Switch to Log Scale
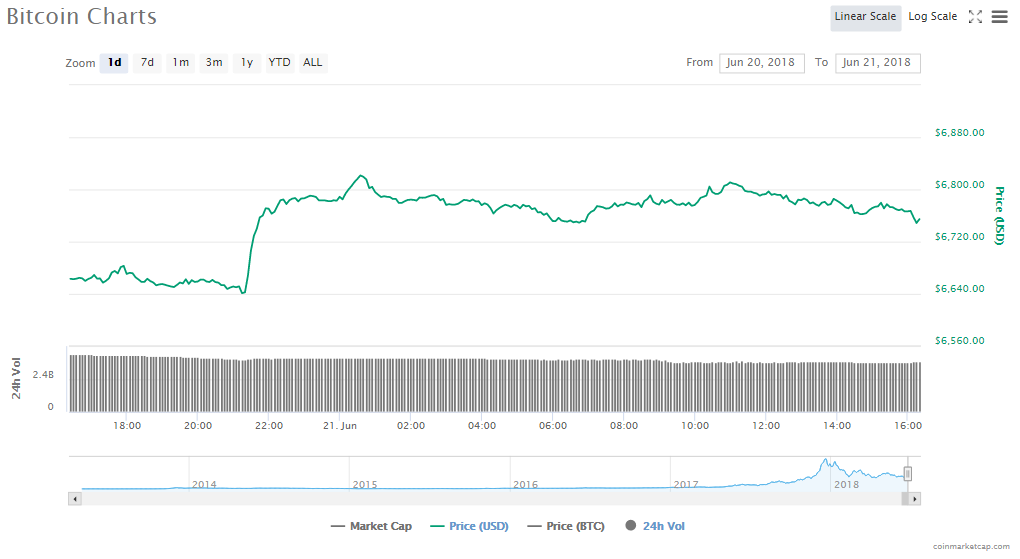This screenshot has width=1020, height=559. pos(932,17)
